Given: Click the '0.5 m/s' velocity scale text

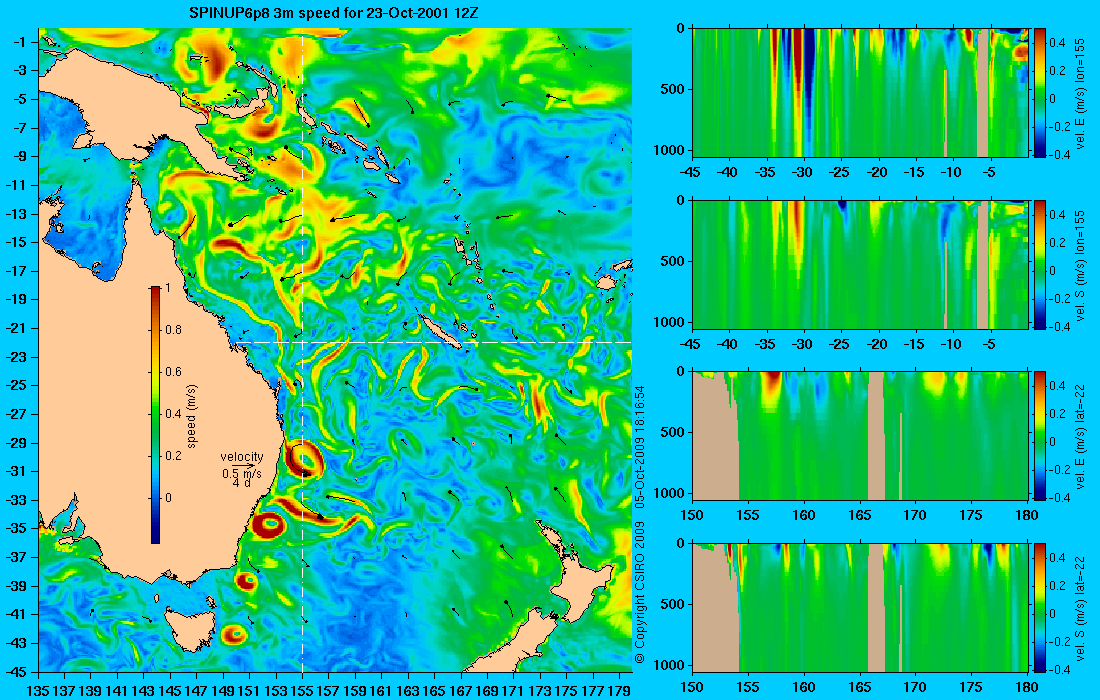Looking at the screenshot, I should pyautogui.click(x=242, y=473).
